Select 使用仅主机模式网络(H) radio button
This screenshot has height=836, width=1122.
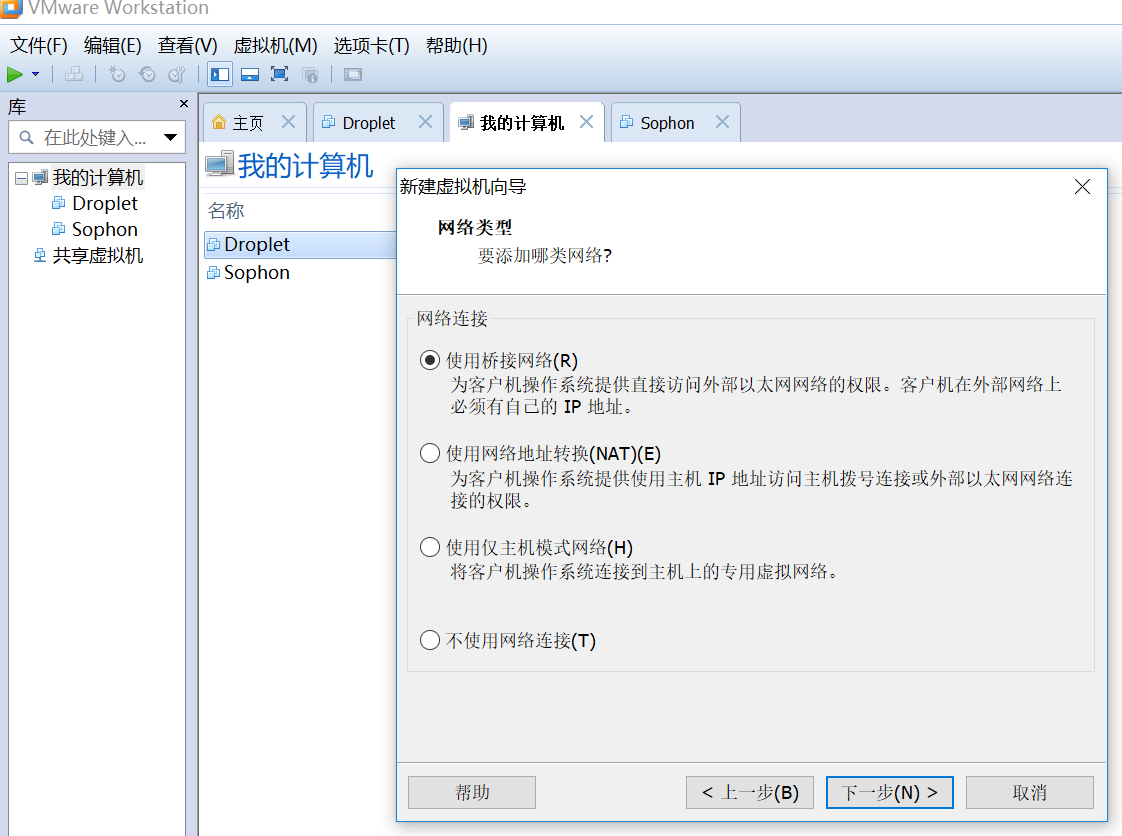tap(429, 547)
